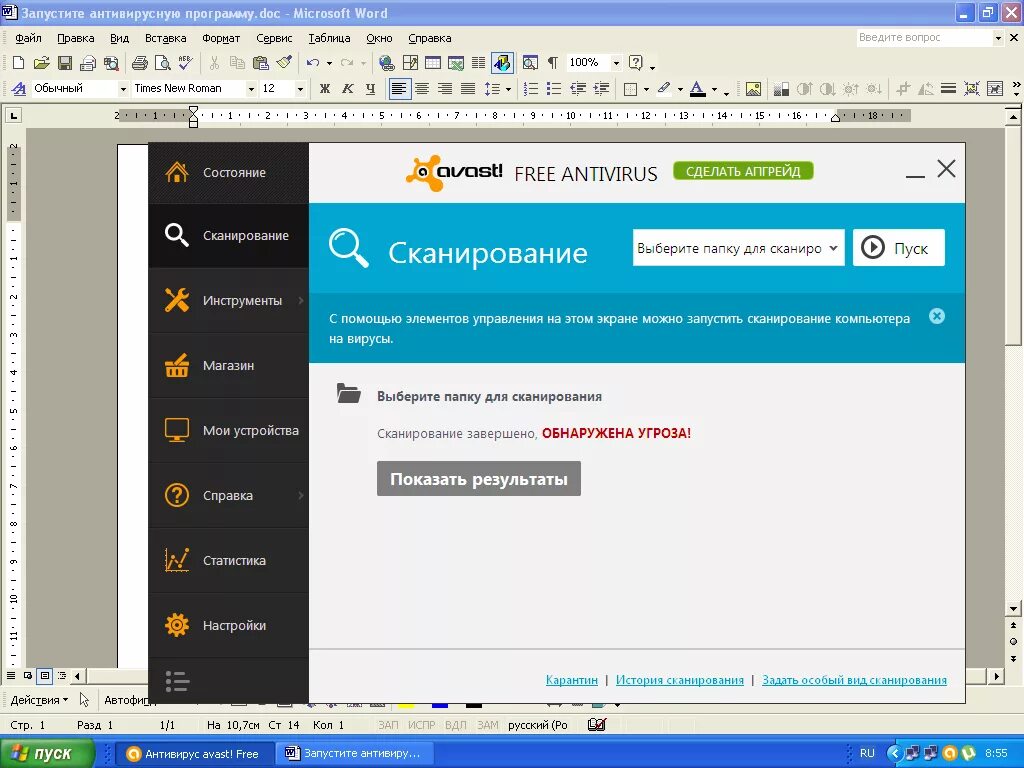Viewport: 1024px width, 768px height.
Task: Open Мои устройства in avast sidebar
Action: pyautogui.click(x=229, y=430)
